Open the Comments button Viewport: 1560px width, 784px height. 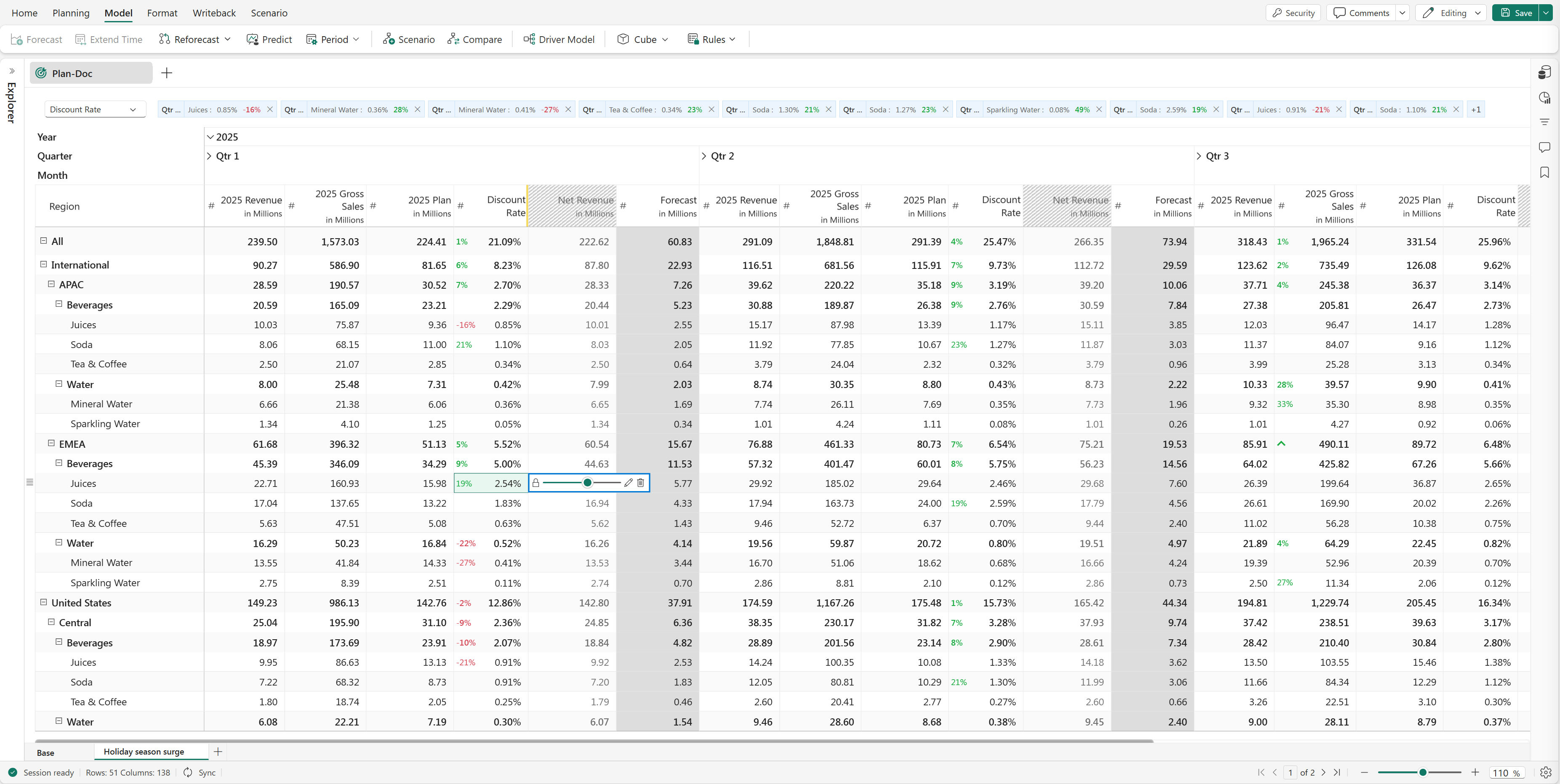1361,13
